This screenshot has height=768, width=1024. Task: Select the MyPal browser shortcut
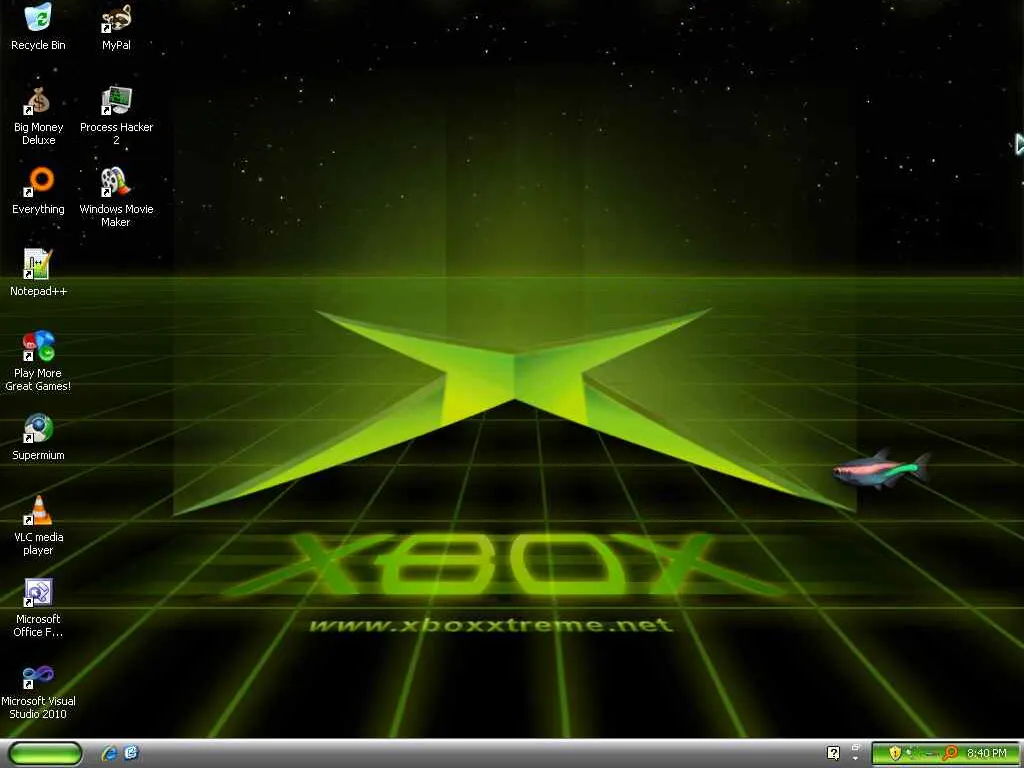116,26
